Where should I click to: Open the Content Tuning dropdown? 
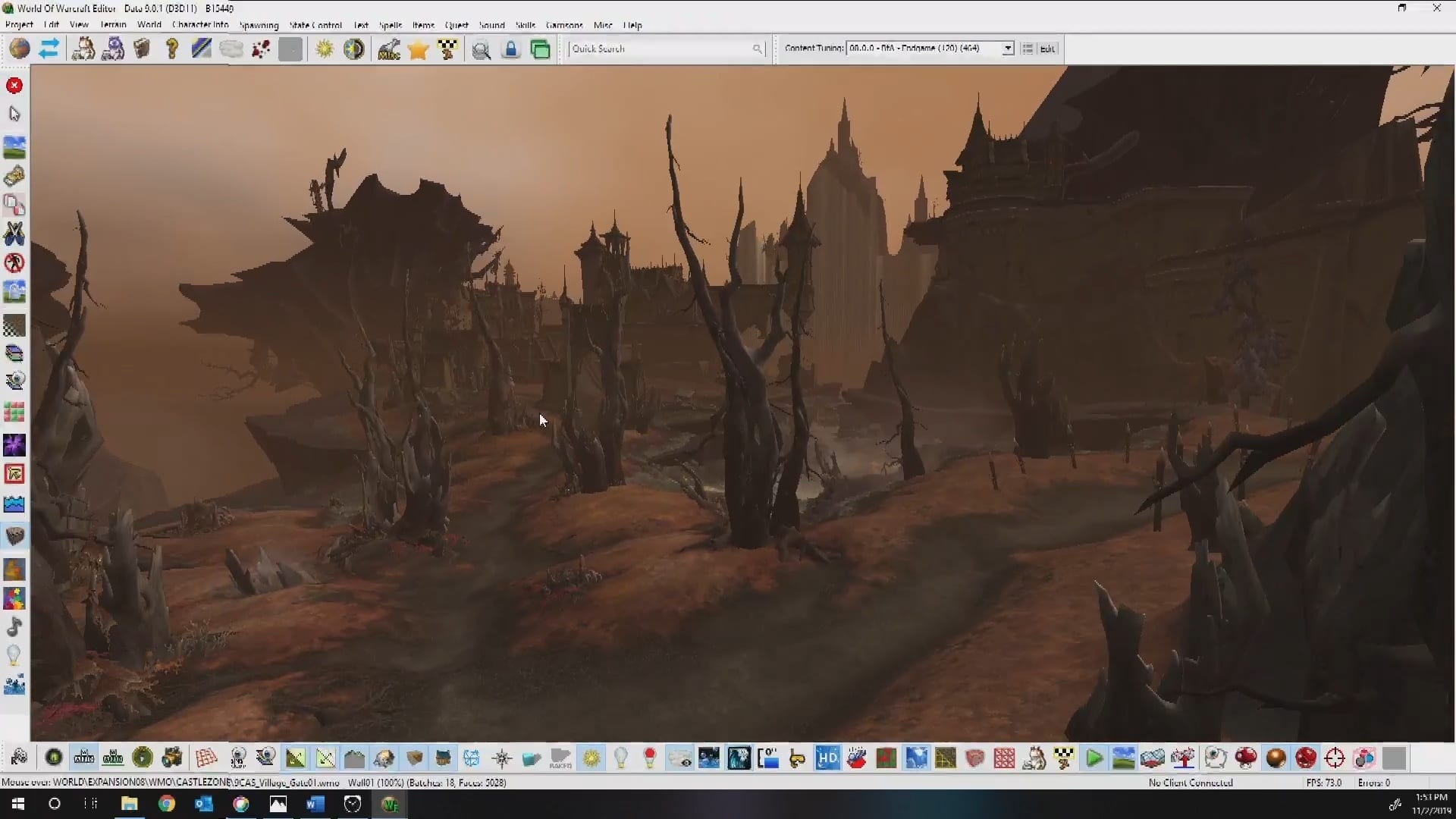(1007, 49)
